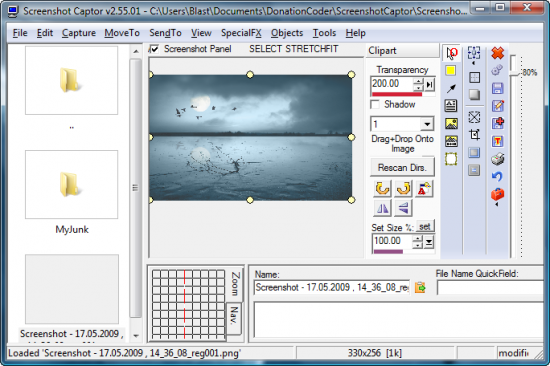This screenshot has width=550, height=366.
Task: Click the floppy with red plus icon
Action: [497, 123]
